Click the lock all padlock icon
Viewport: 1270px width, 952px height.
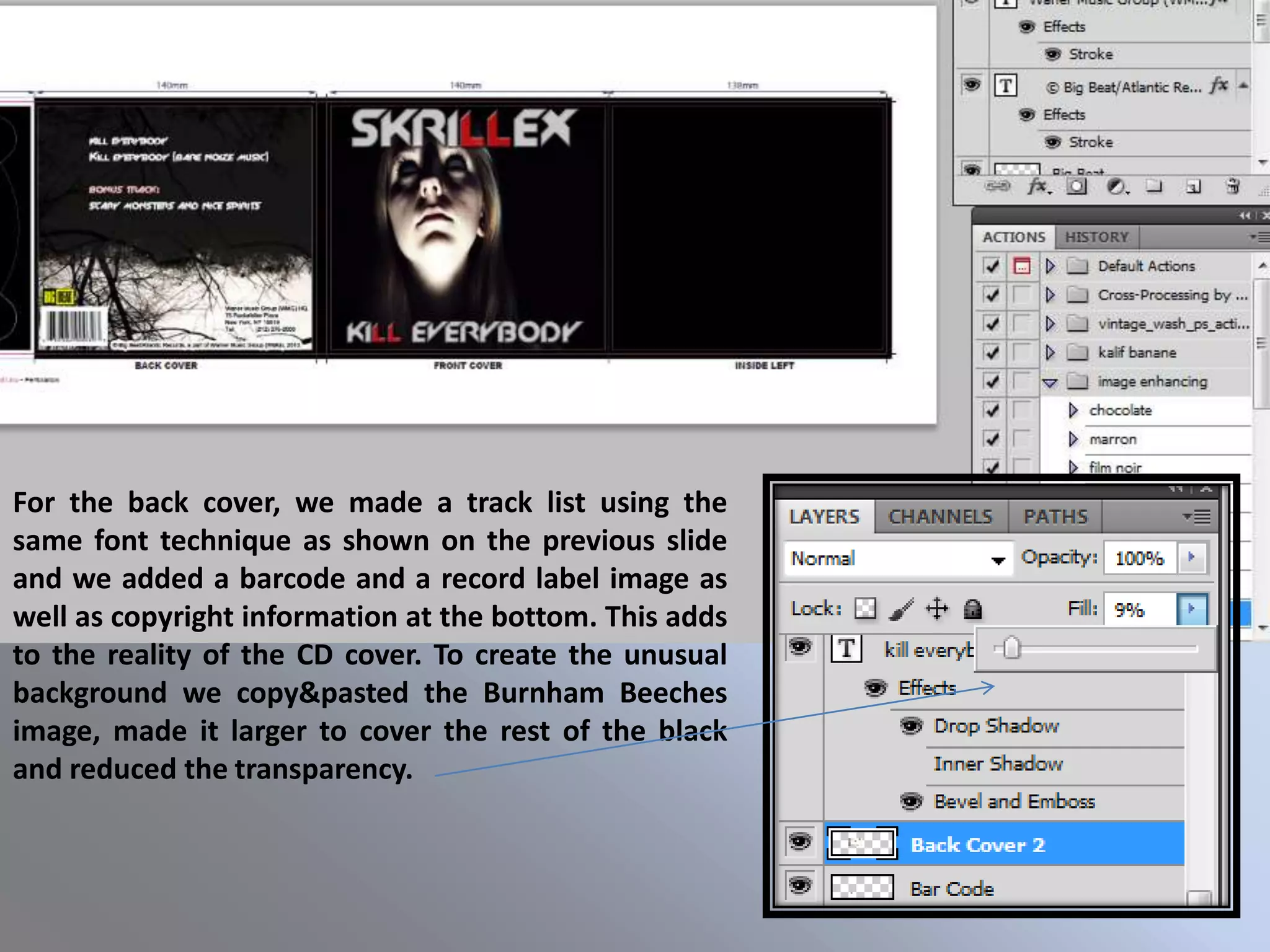972,610
